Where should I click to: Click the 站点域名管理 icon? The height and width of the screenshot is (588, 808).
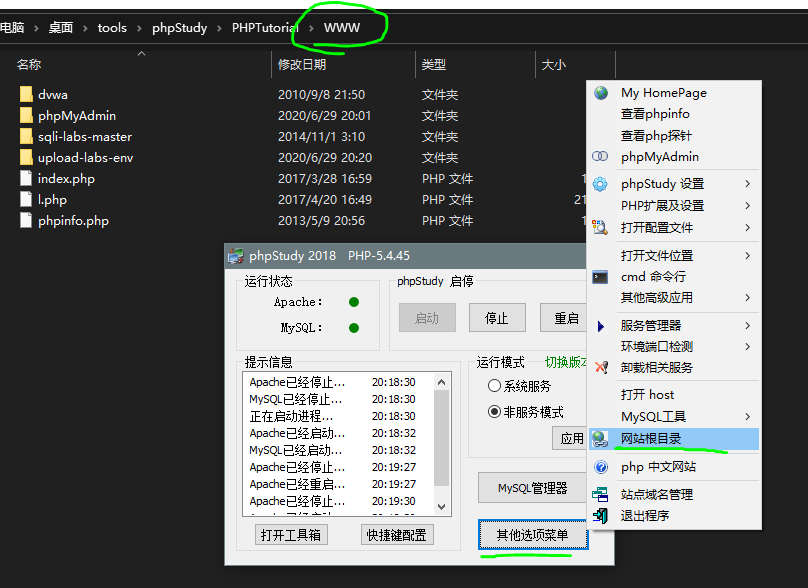click(601, 494)
